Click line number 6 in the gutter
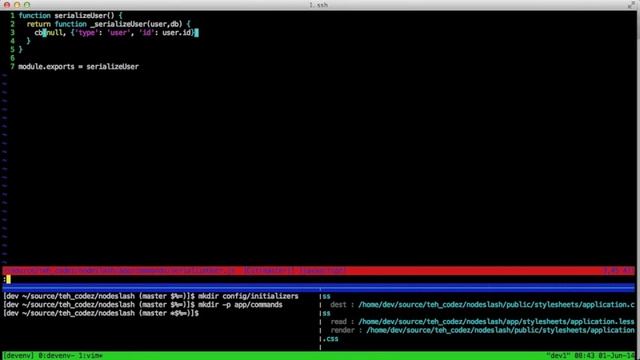Screen dimensions: 640x360 12,58
